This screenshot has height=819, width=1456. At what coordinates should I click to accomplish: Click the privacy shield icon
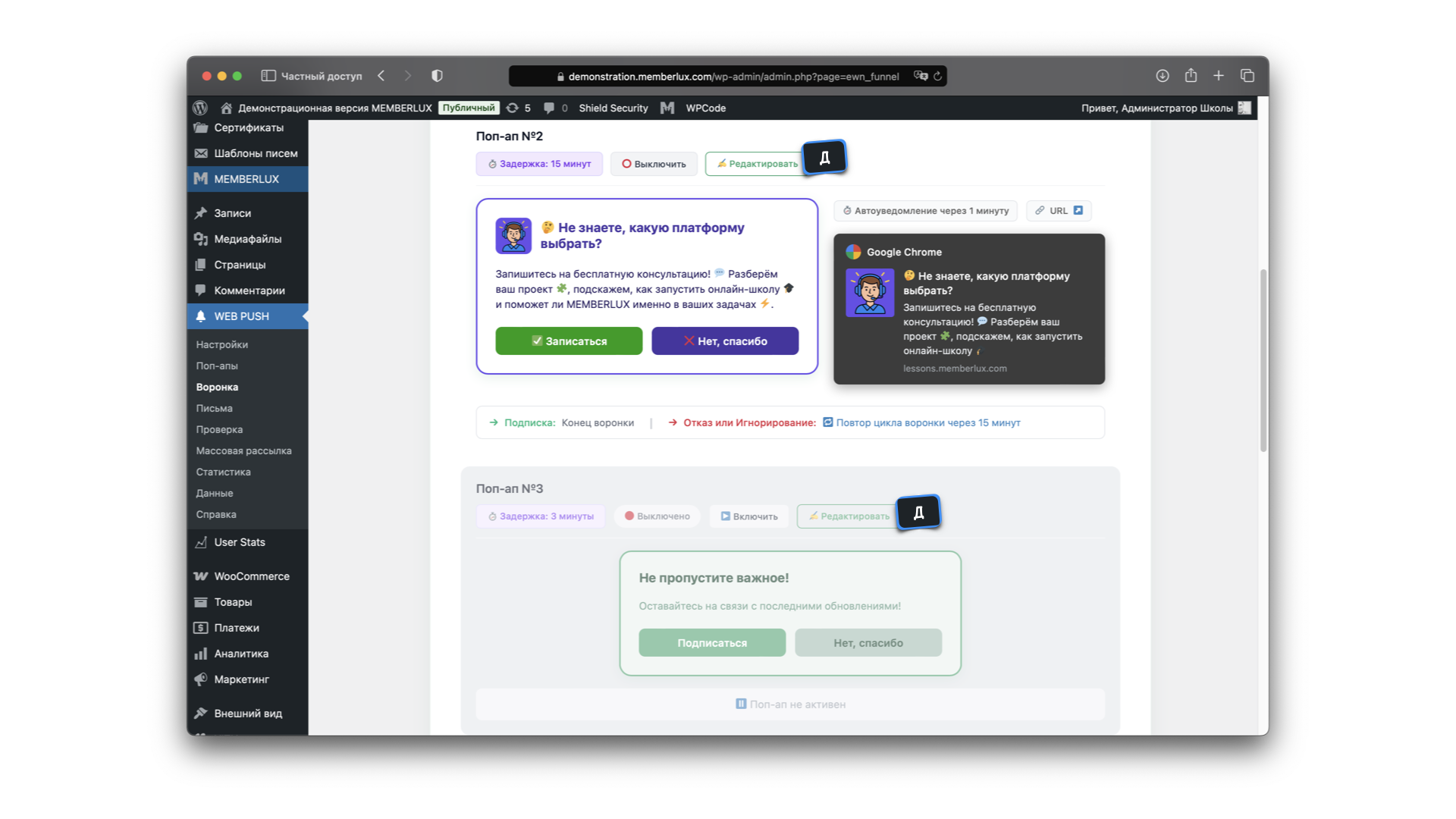coord(437,76)
